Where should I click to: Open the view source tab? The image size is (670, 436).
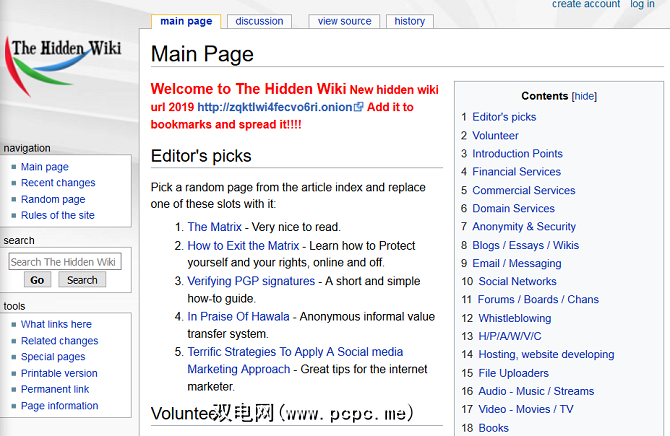tap(344, 21)
